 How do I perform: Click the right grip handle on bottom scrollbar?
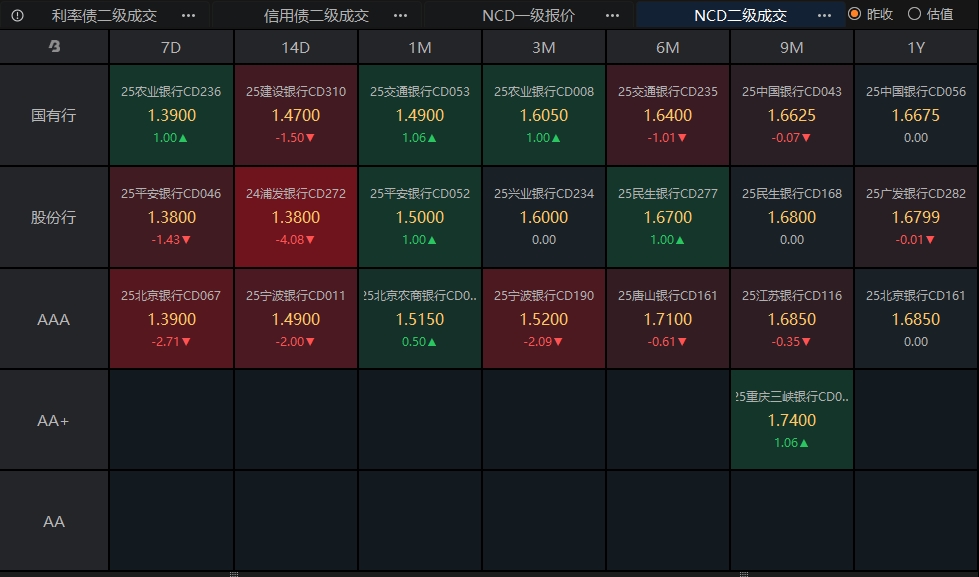point(744,574)
